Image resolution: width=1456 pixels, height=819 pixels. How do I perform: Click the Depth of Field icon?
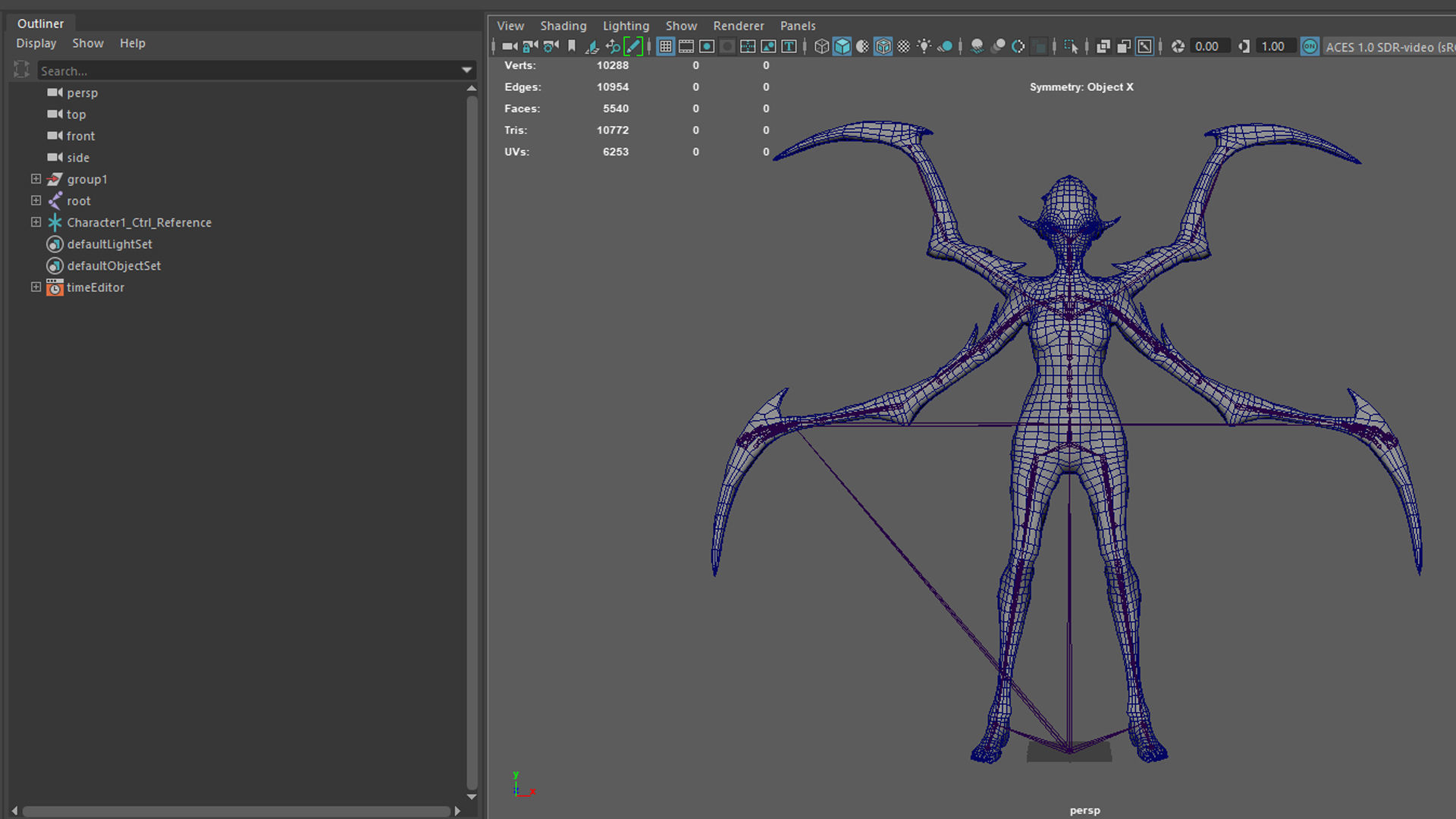(x=1040, y=46)
